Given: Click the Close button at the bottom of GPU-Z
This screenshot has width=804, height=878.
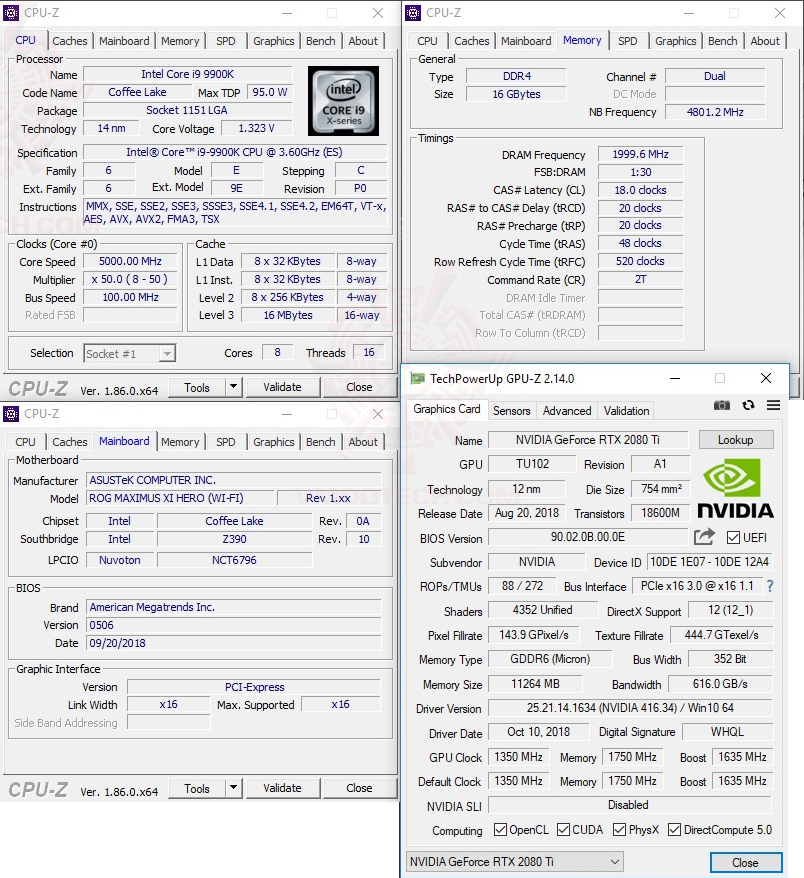Looking at the screenshot, I should [x=745, y=862].
